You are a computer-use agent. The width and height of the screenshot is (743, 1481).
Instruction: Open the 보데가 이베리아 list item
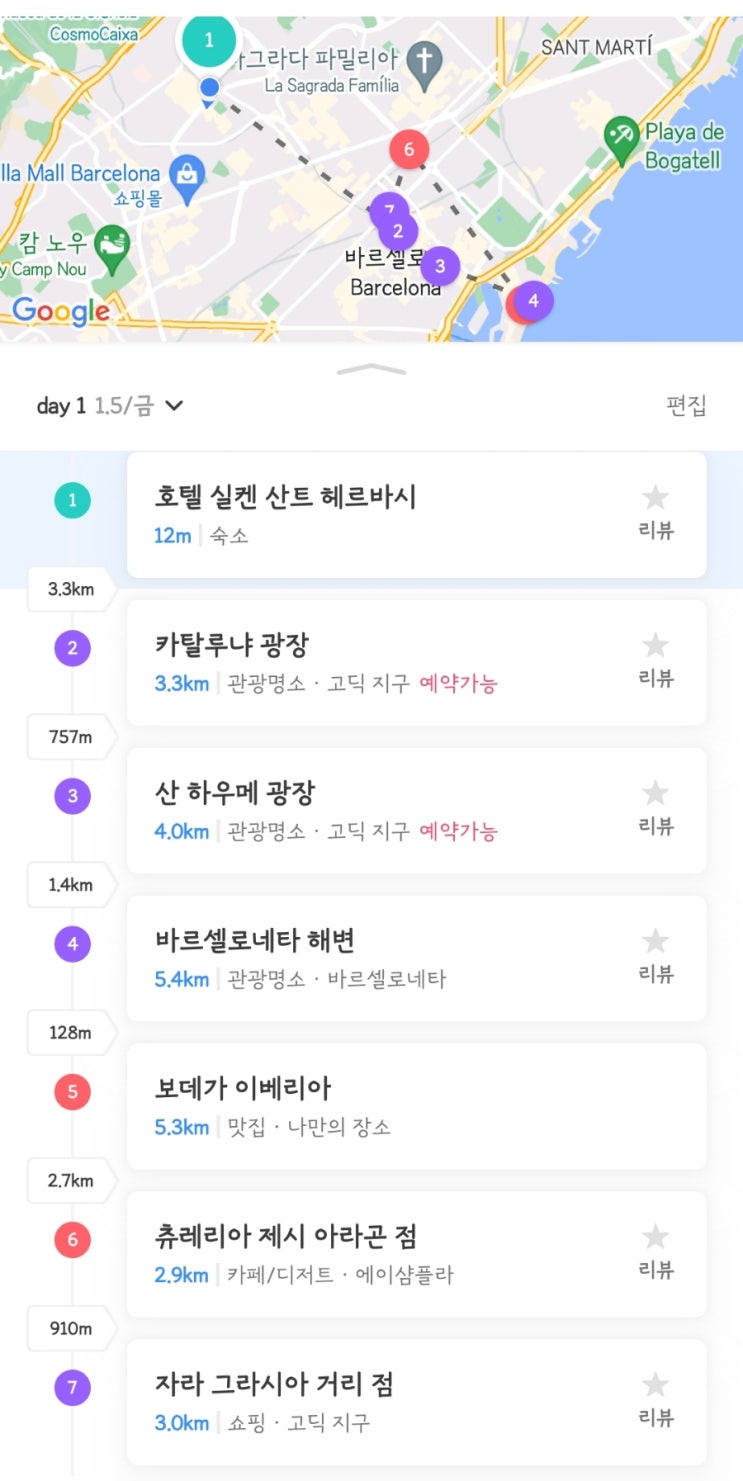pyautogui.click(x=417, y=1107)
